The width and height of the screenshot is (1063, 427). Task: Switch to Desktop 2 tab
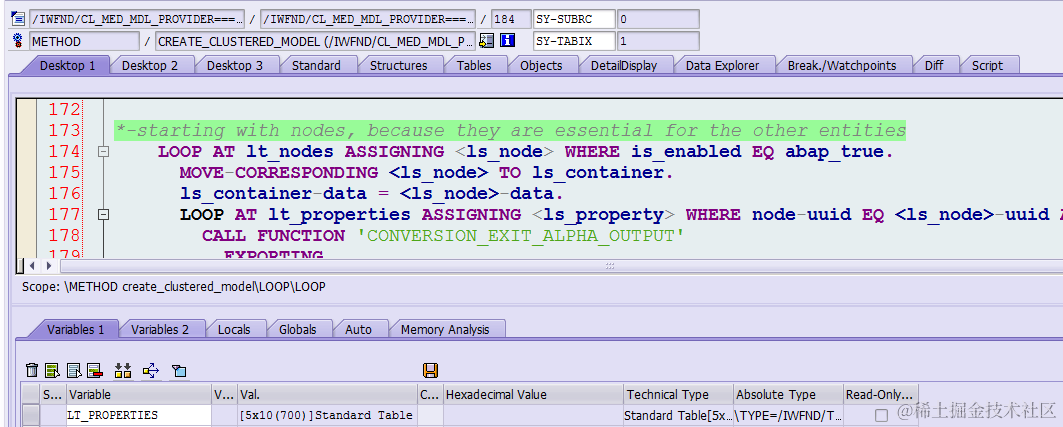click(x=150, y=66)
